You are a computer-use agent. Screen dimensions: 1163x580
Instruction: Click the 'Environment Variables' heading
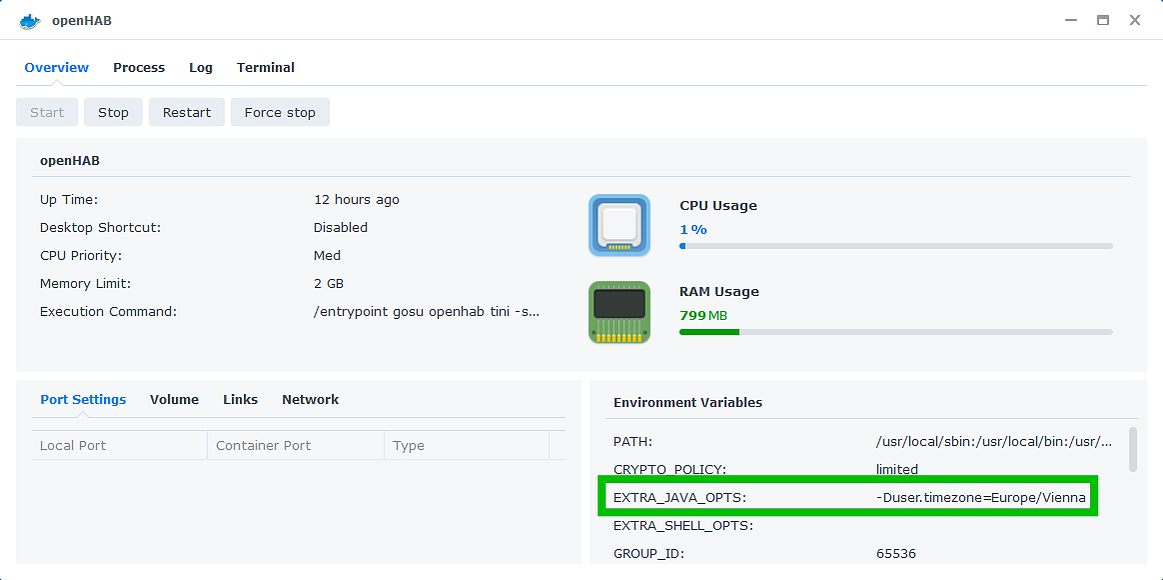point(688,403)
